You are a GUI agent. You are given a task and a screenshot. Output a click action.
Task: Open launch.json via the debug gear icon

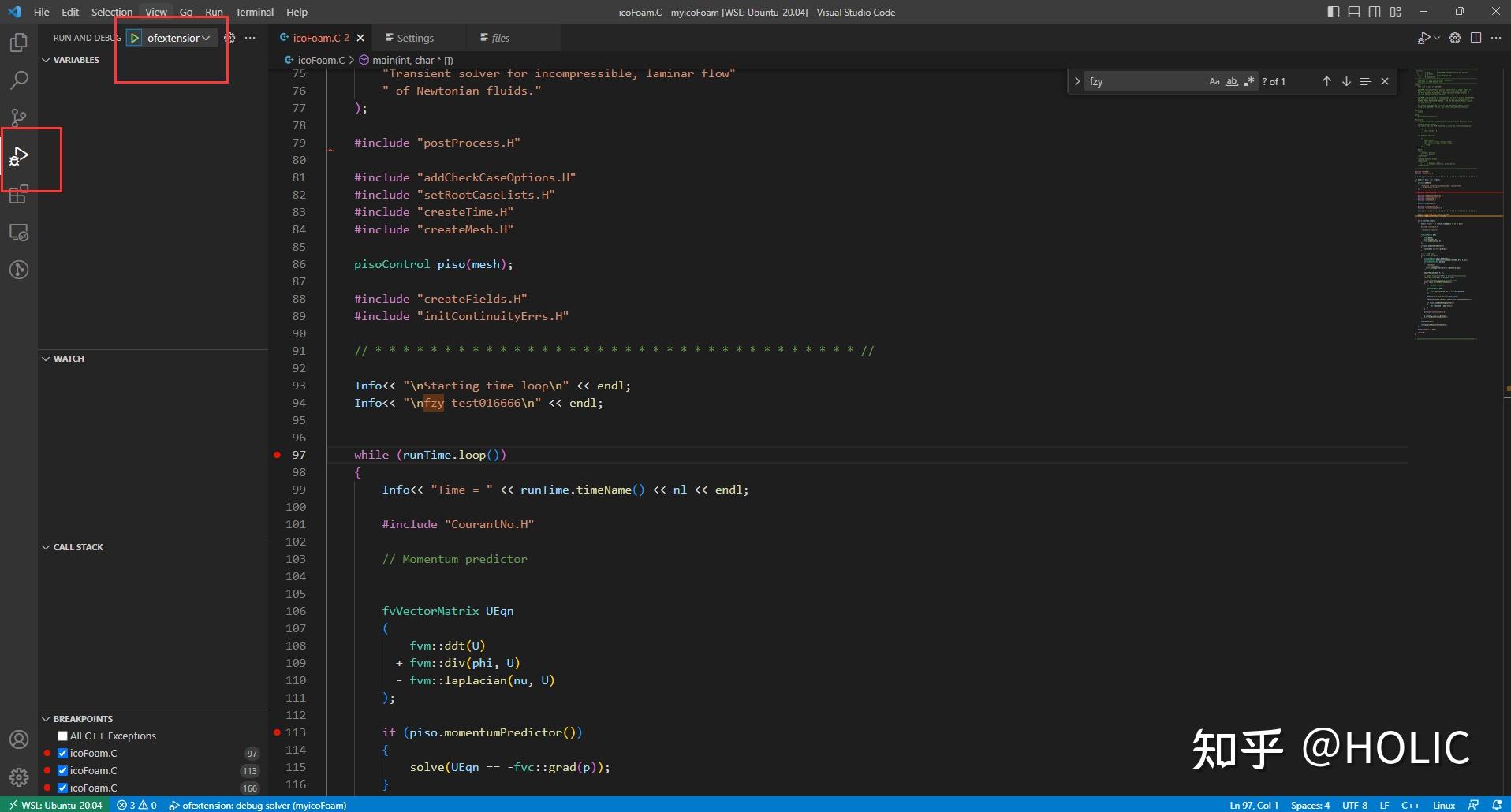click(x=230, y=37)
